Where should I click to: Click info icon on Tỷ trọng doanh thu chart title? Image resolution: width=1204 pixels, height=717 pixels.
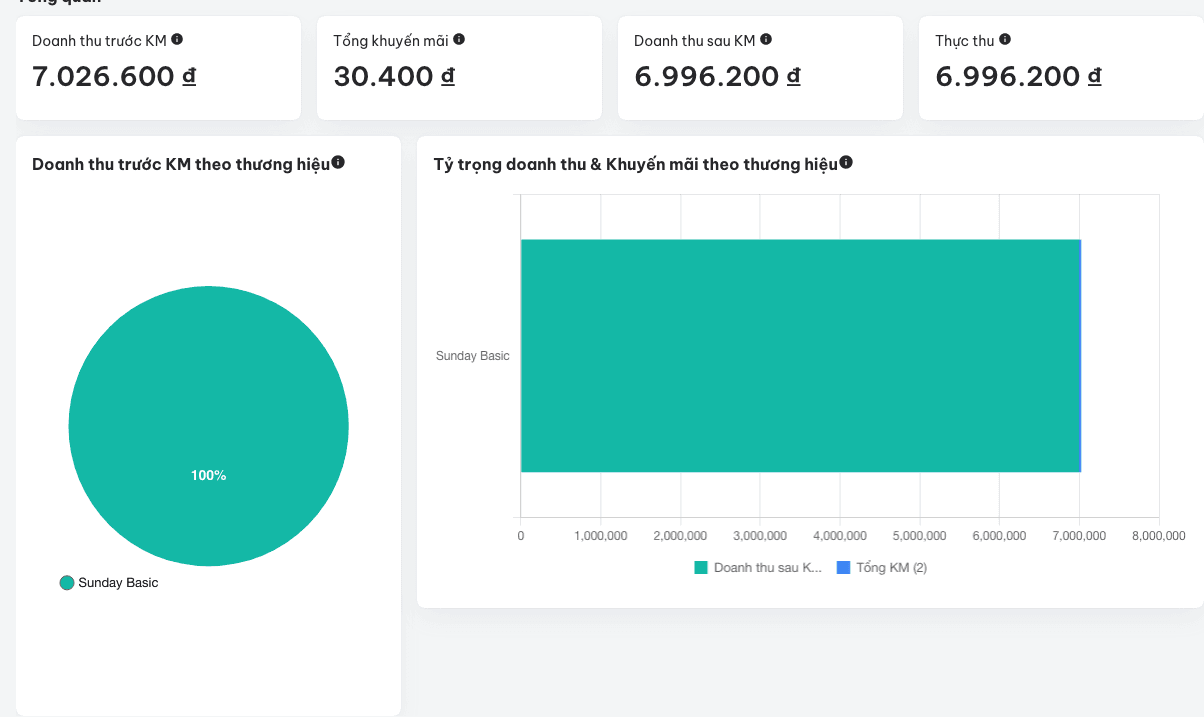(846, 162)
